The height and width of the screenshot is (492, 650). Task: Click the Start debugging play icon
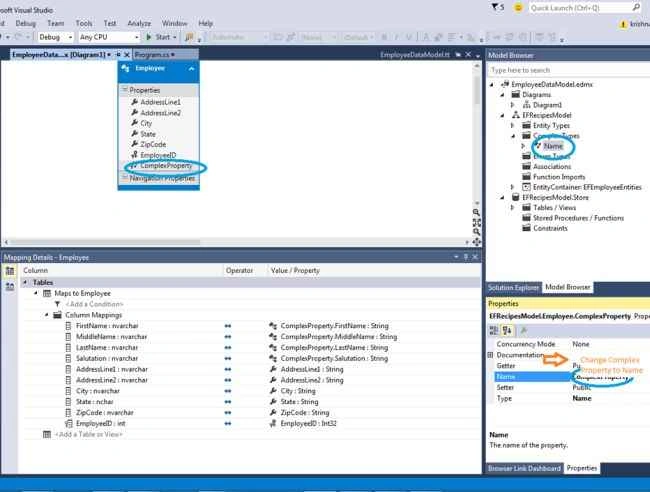pos(148,37)
